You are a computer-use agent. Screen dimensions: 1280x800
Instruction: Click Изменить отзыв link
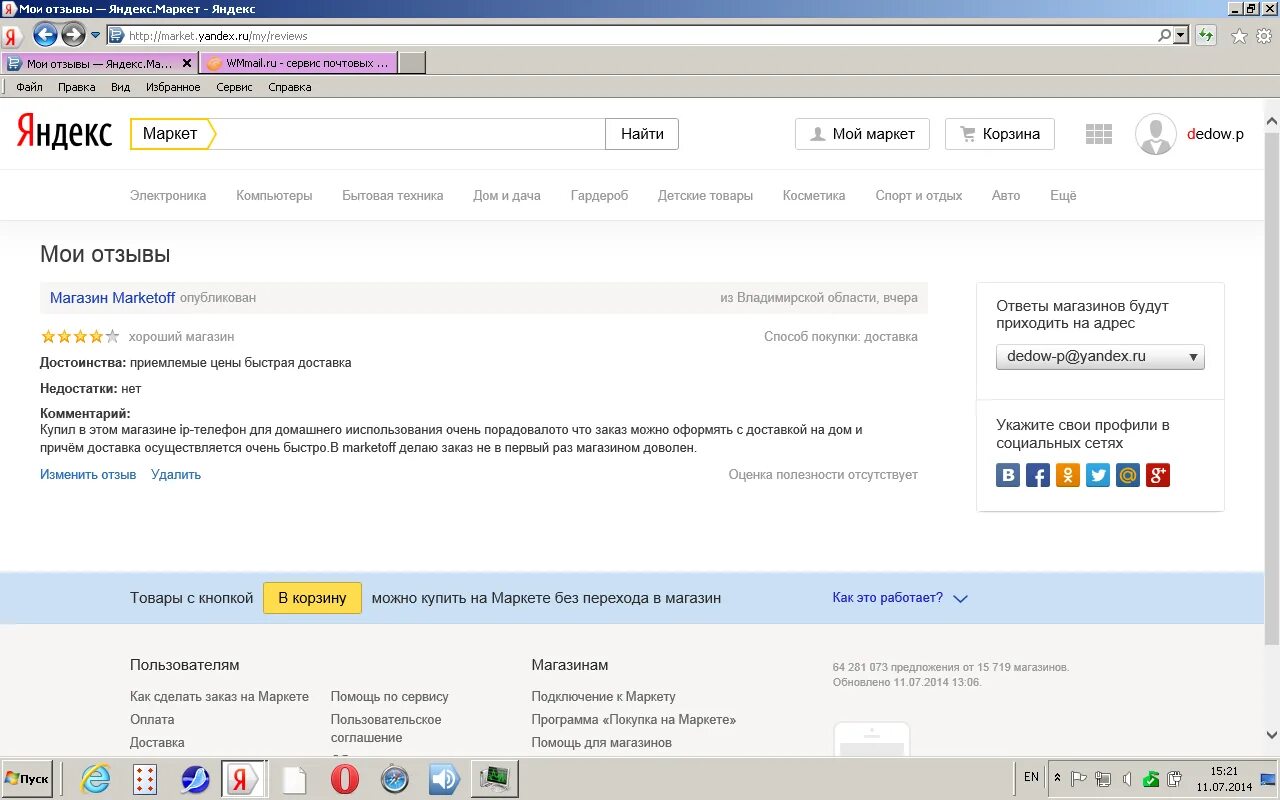coord(88,475)
